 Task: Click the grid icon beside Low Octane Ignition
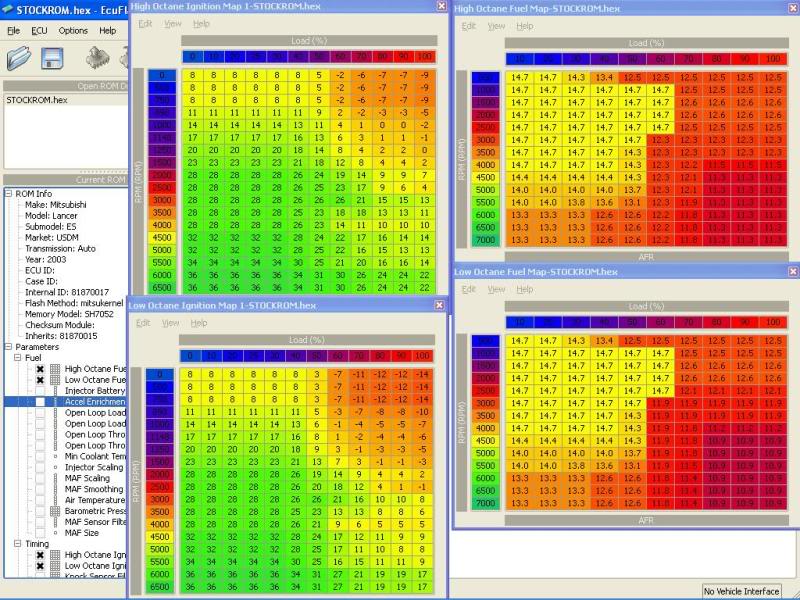(55, 566)
